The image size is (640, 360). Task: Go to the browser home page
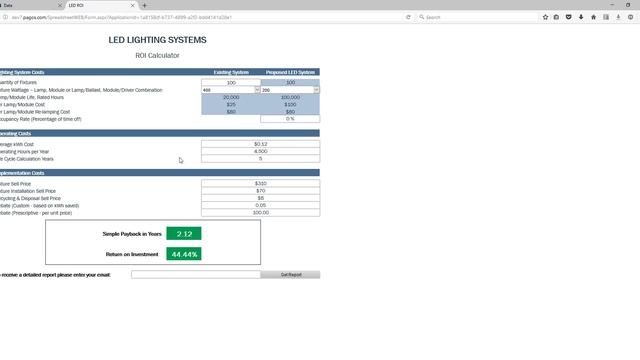[x=593, y=17]
